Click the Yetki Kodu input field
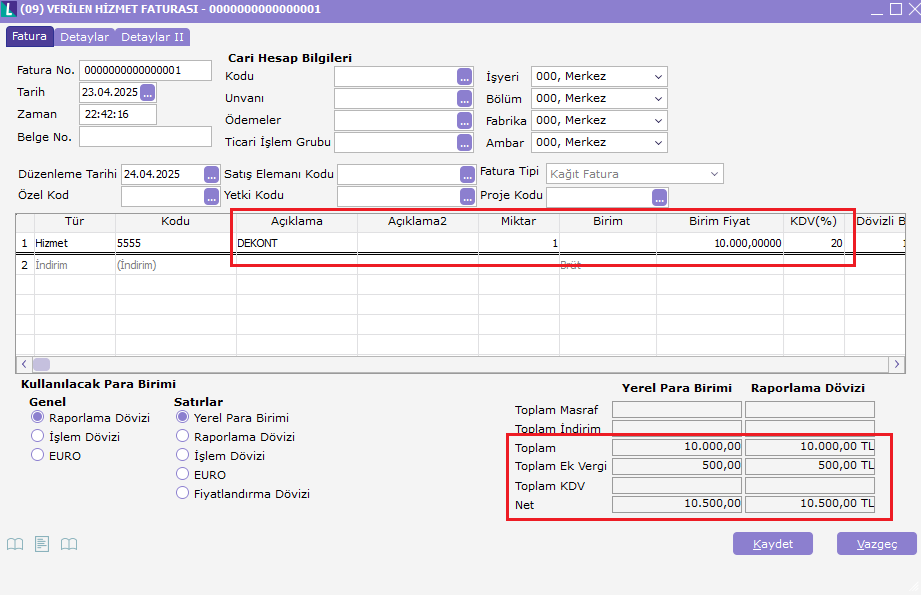The image size is (921, 595). (398, 197)
